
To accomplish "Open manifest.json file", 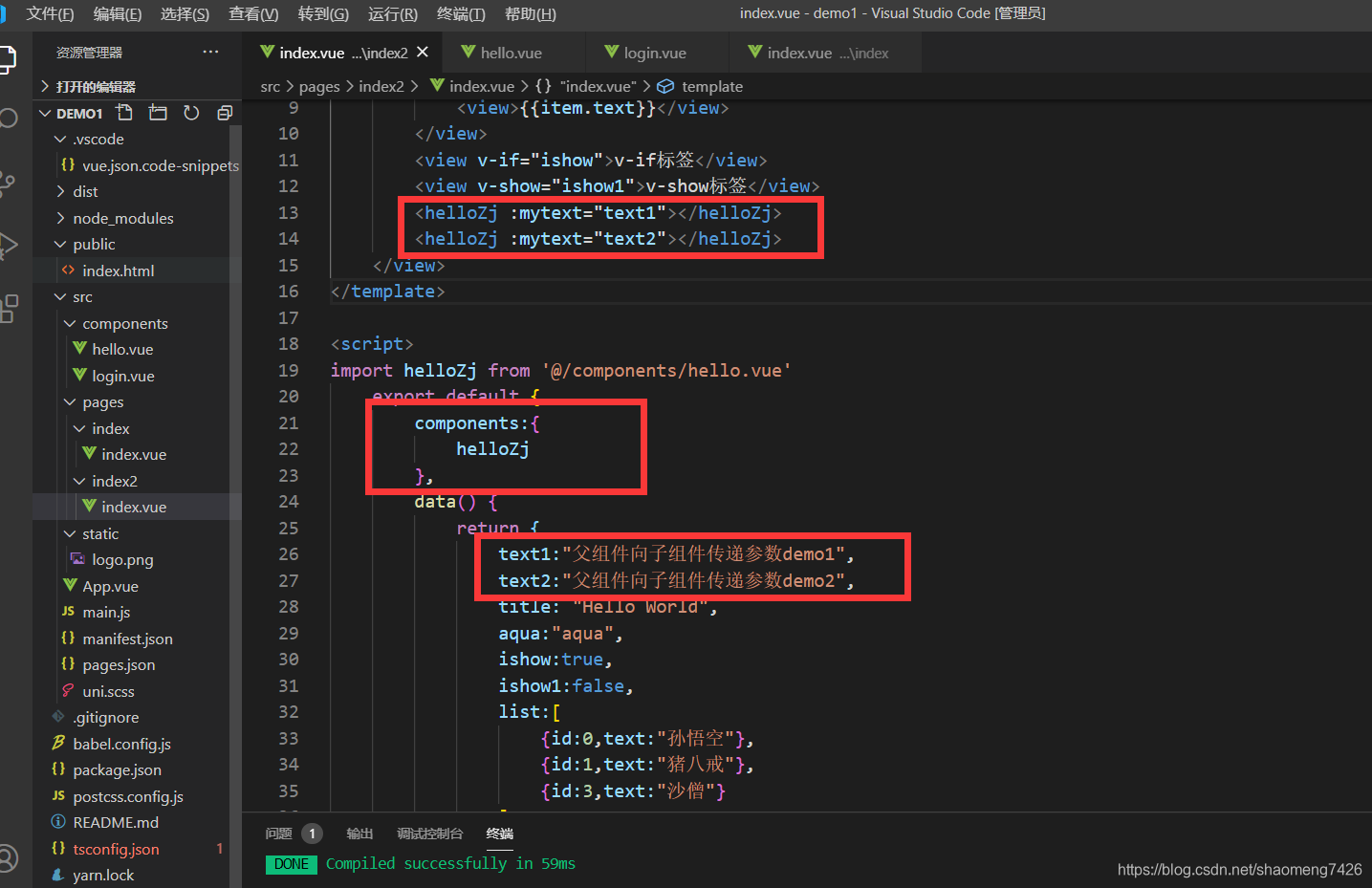I will tap(127, 639).
